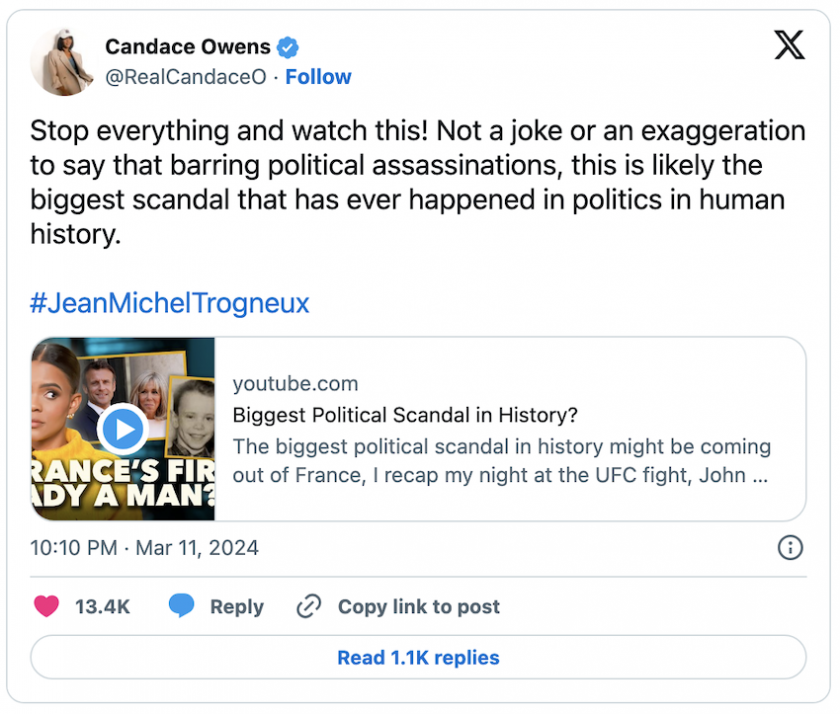The height and width of the screenshot is (714, 840).
Task: Click the copy link chain icon
Action: pos(309,606)
